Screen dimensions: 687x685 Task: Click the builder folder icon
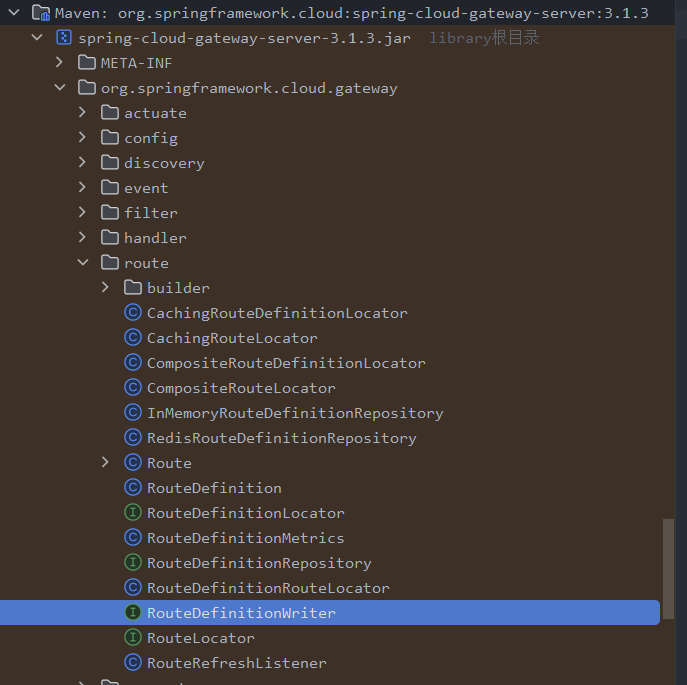[x=133, y=287]
